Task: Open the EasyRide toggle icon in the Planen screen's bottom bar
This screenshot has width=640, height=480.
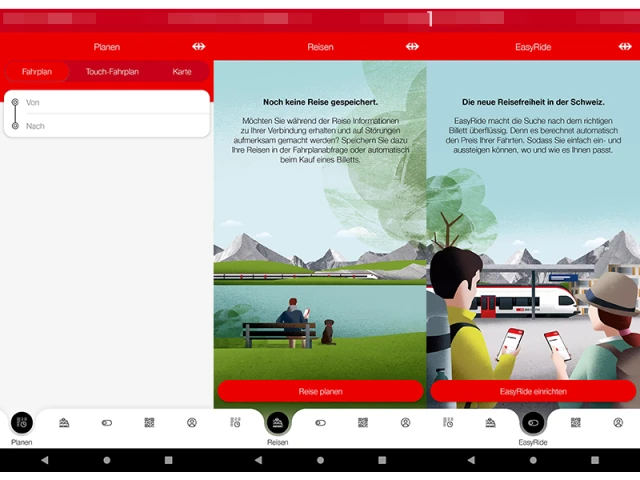Action: click(107, 423)
